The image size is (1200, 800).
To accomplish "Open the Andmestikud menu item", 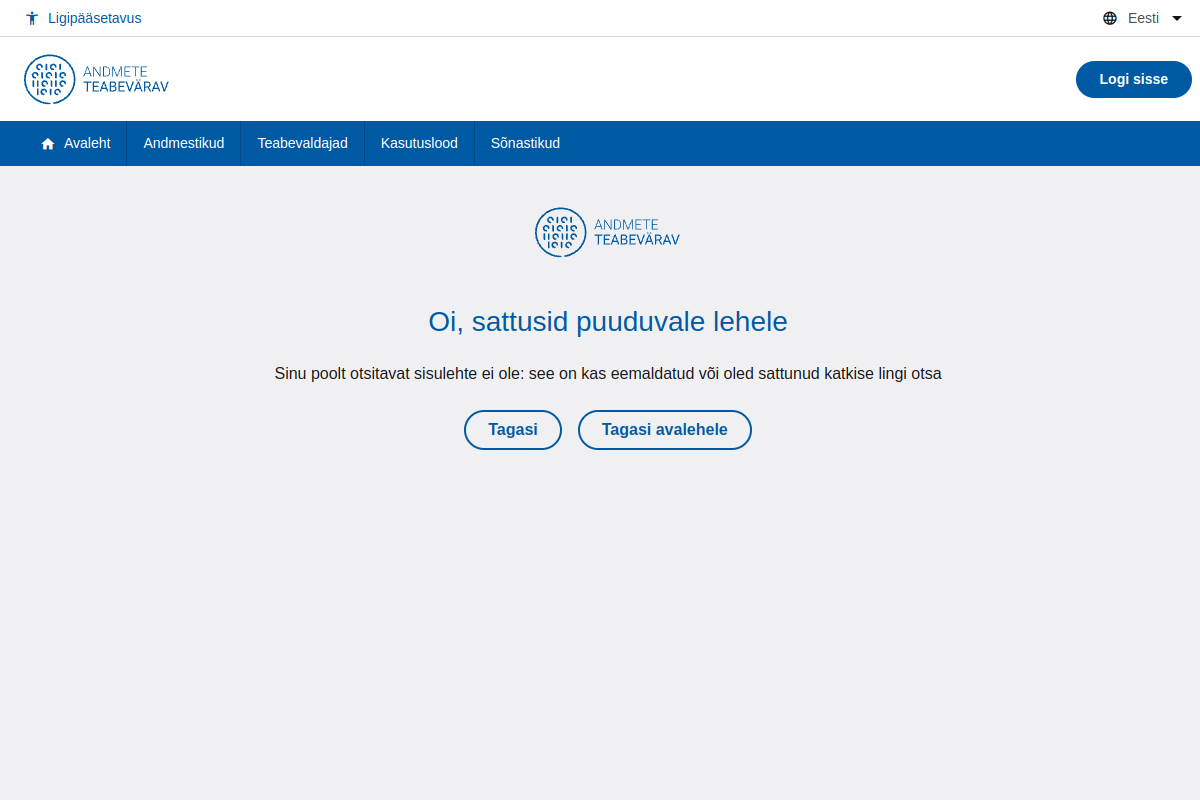I will pyautogui.click(x=184, y=143).
